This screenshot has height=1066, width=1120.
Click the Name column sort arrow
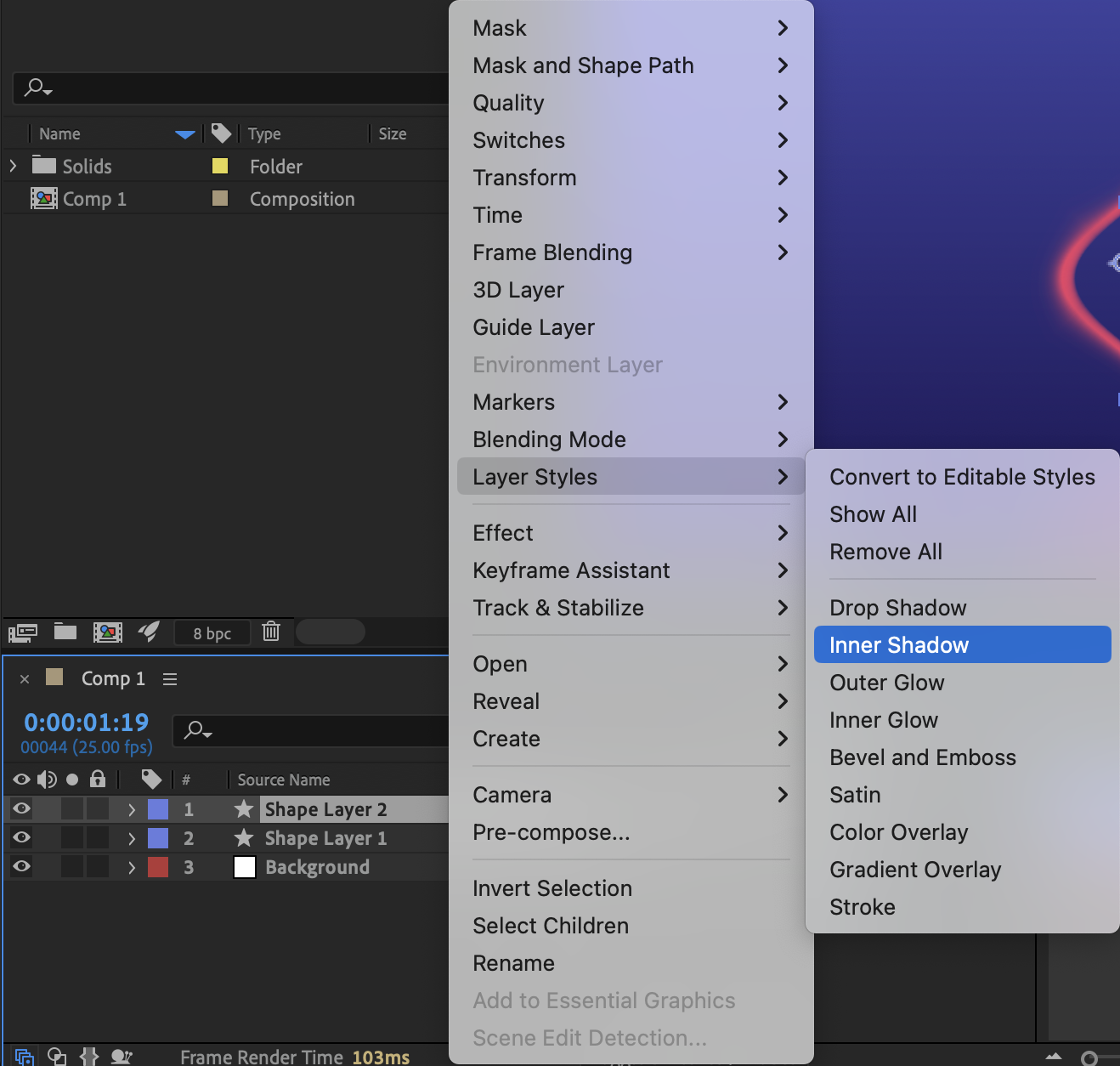185,133
